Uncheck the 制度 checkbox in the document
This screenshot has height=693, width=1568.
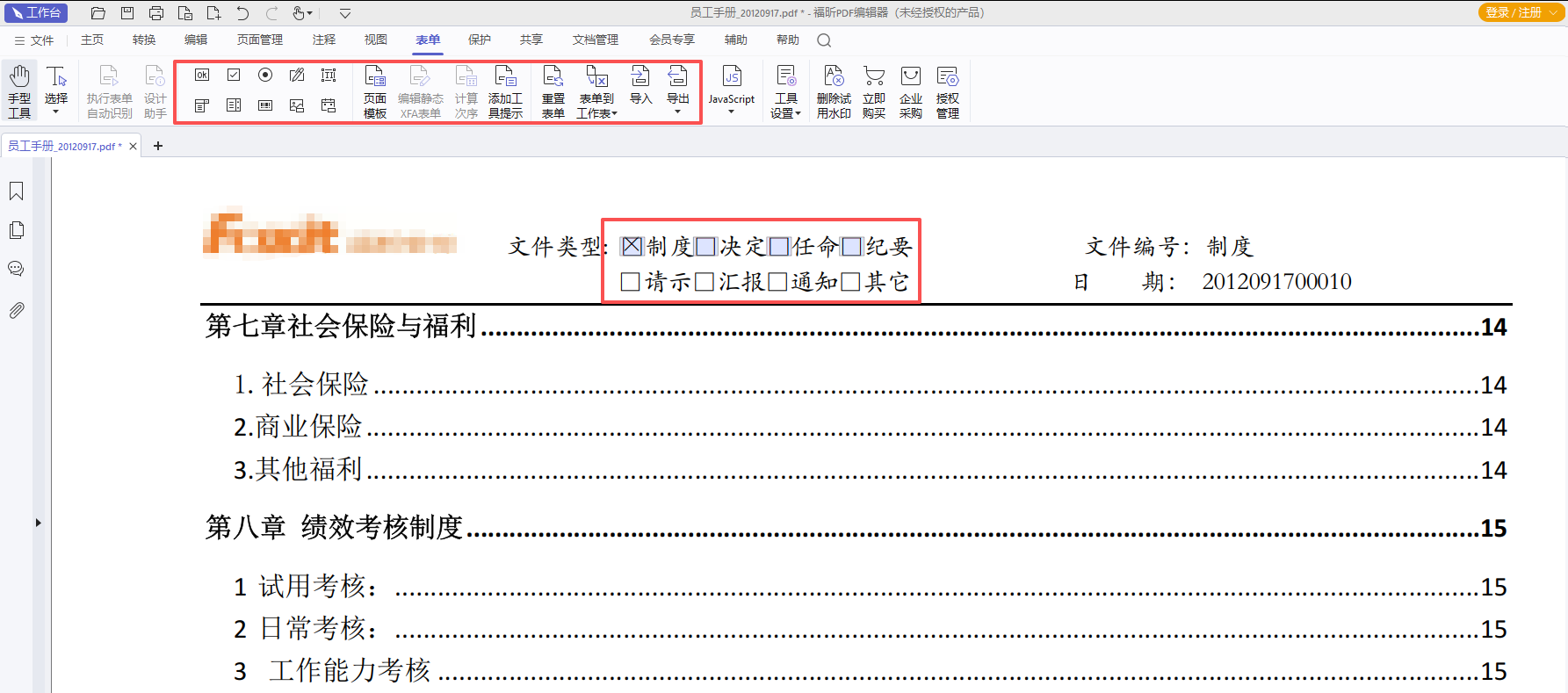tap(632, 247)
